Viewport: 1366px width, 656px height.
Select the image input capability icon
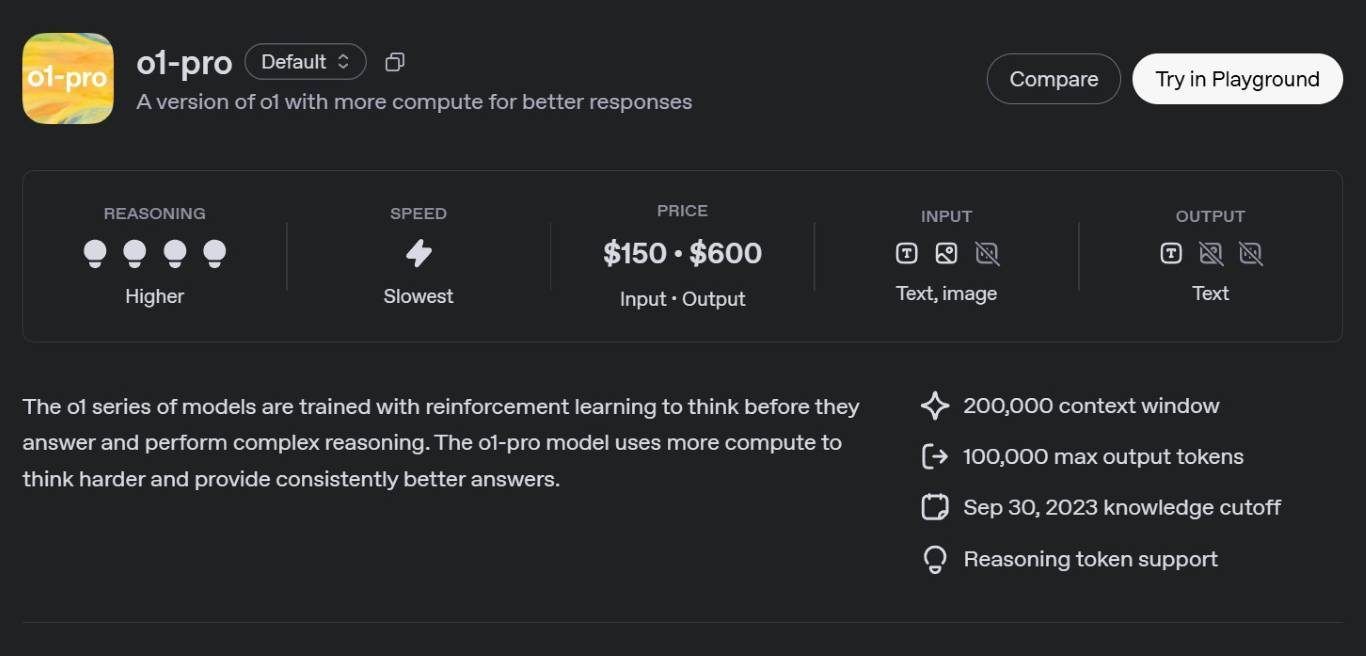tap(946, 253)
